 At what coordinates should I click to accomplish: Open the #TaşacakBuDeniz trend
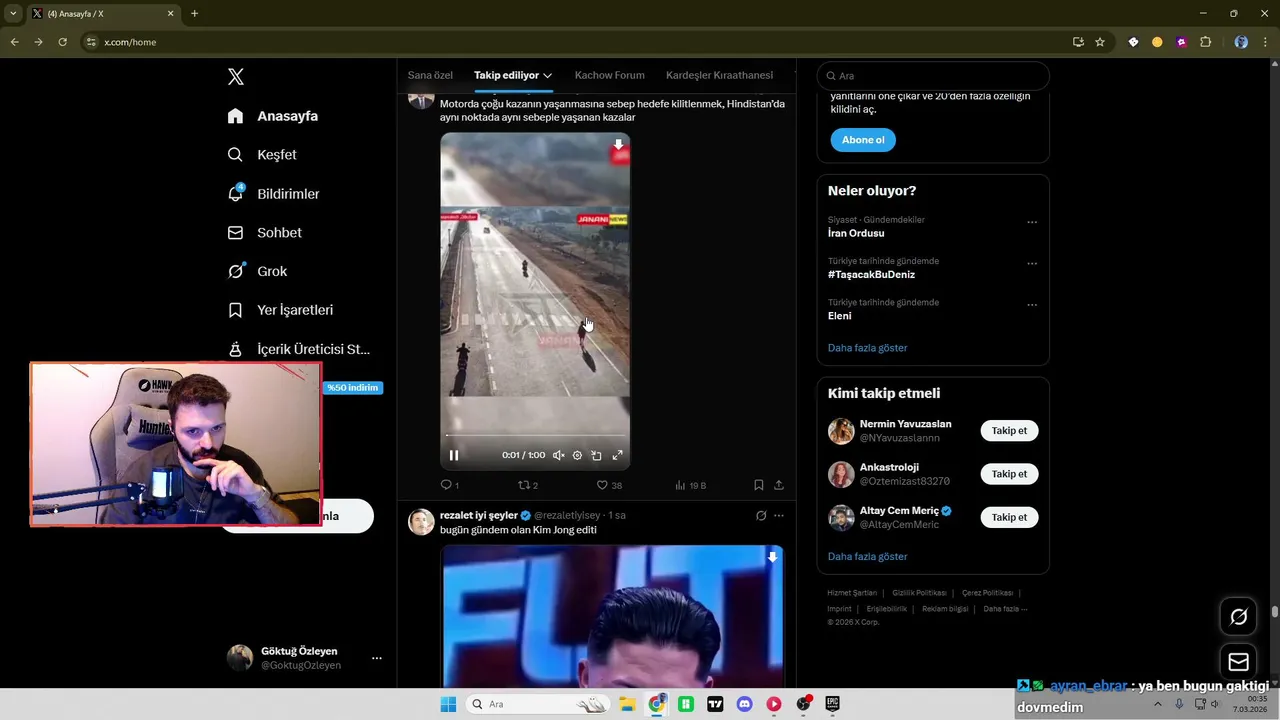click(871, 275)
